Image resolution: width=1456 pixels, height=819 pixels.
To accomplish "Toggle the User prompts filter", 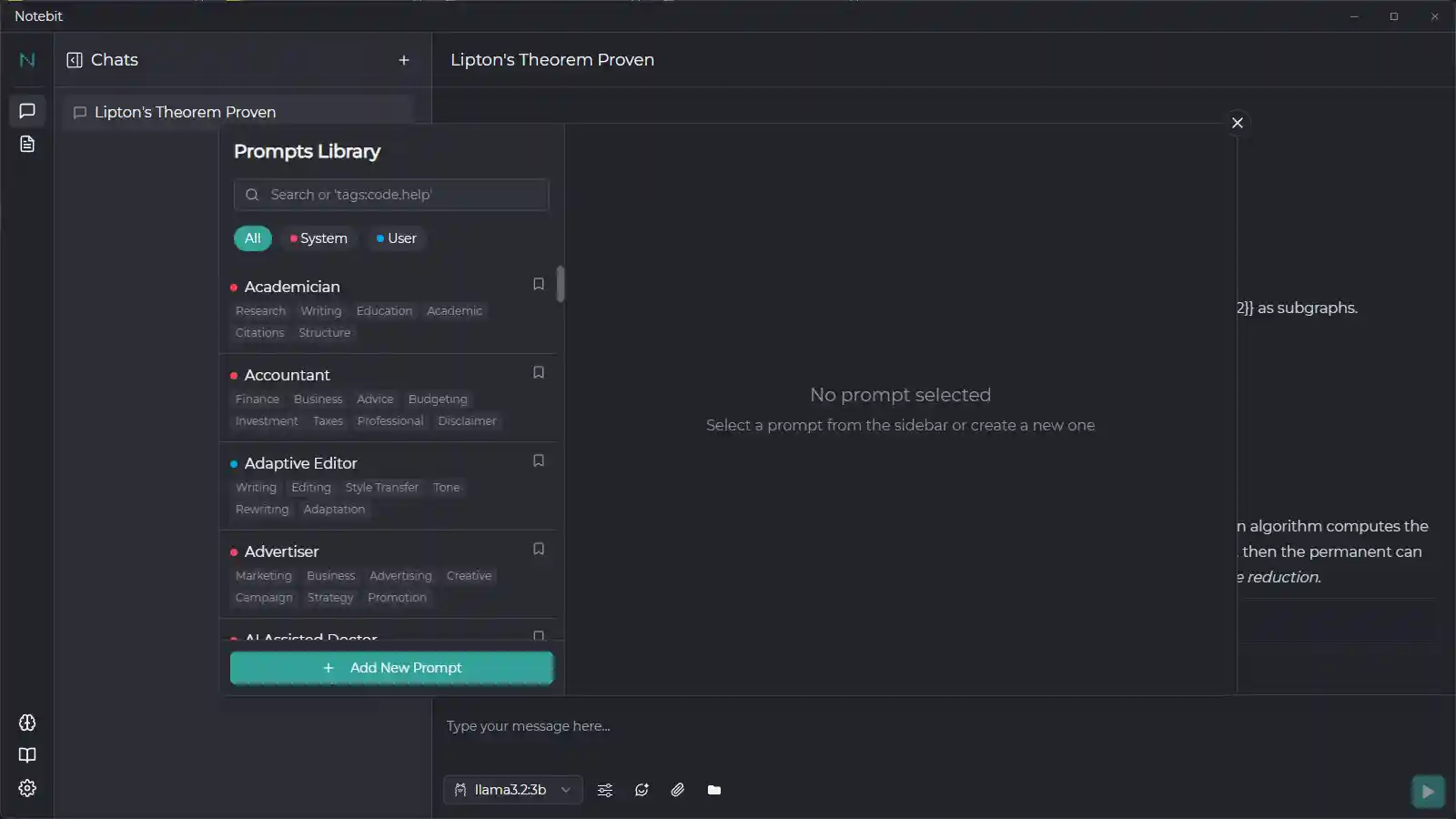I will [x=397, y=238].
